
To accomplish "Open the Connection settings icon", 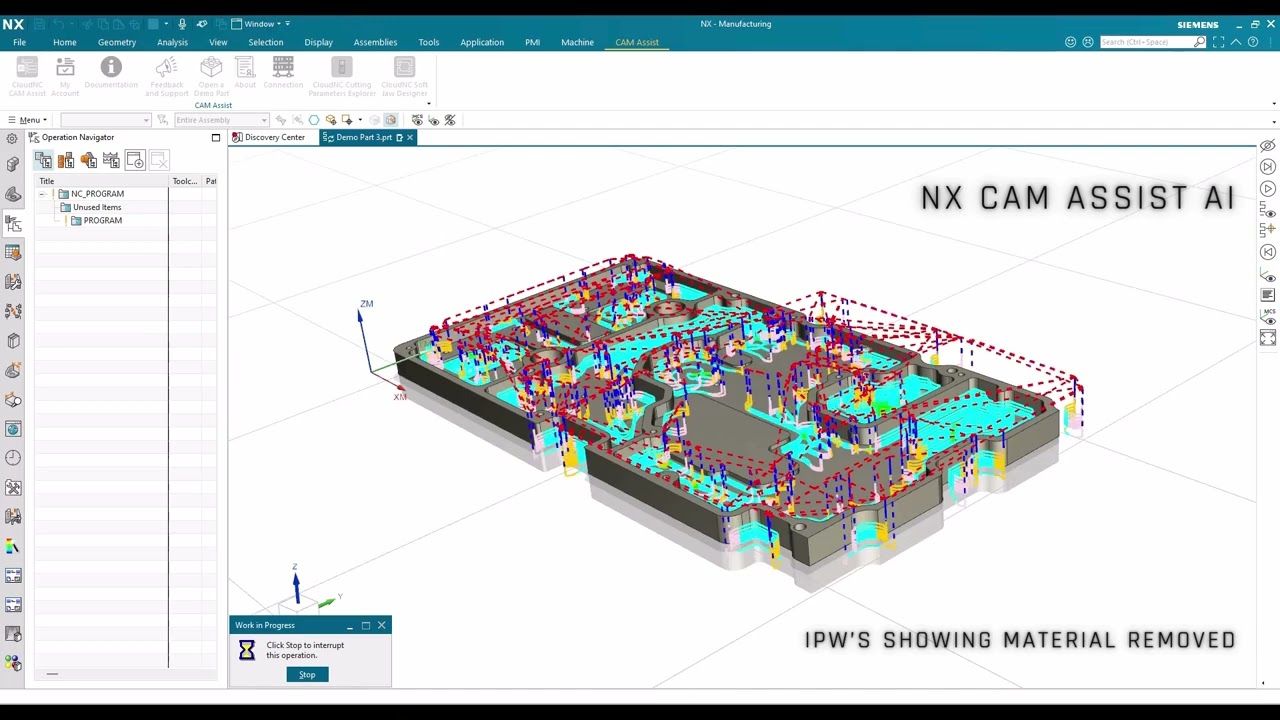I will coord(283,72).
